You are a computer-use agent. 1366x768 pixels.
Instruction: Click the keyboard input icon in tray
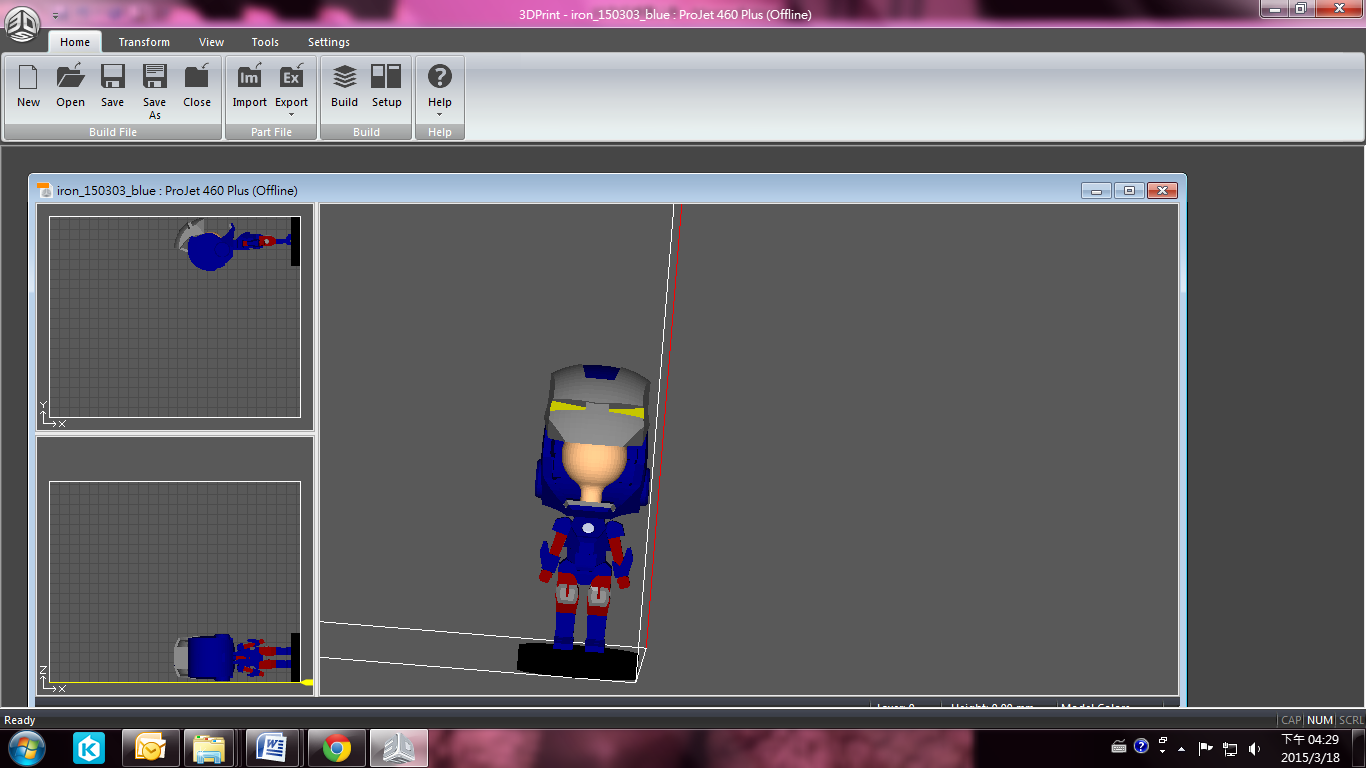point(1120,746)
